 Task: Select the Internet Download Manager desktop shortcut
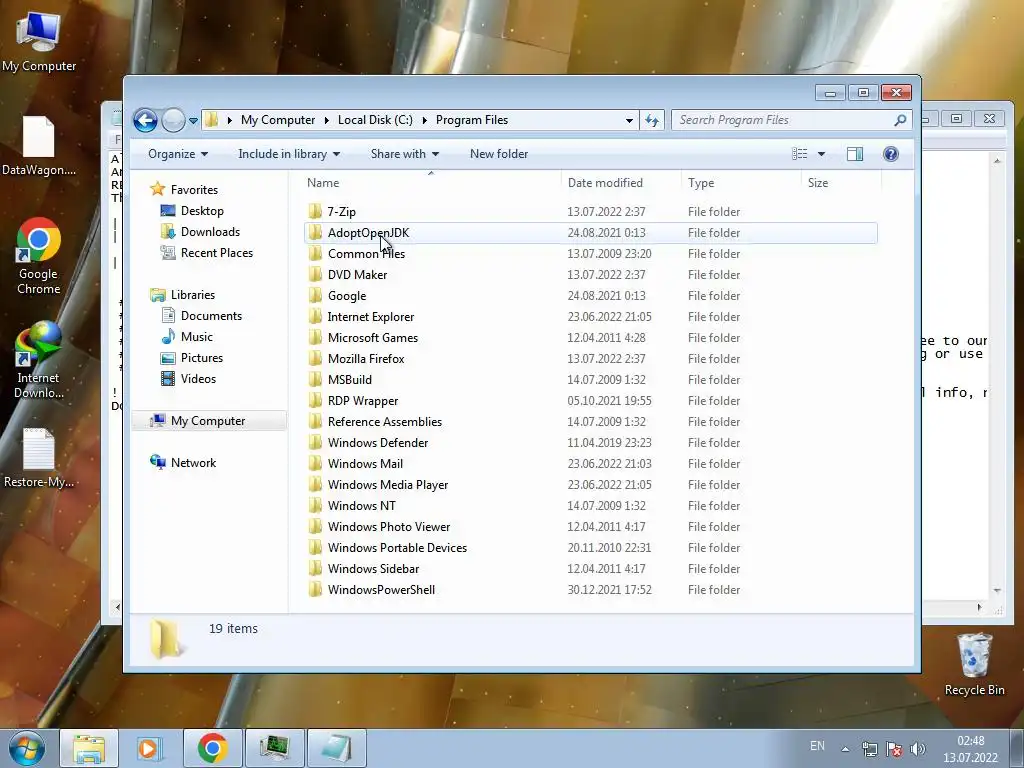tap(39, 360)
